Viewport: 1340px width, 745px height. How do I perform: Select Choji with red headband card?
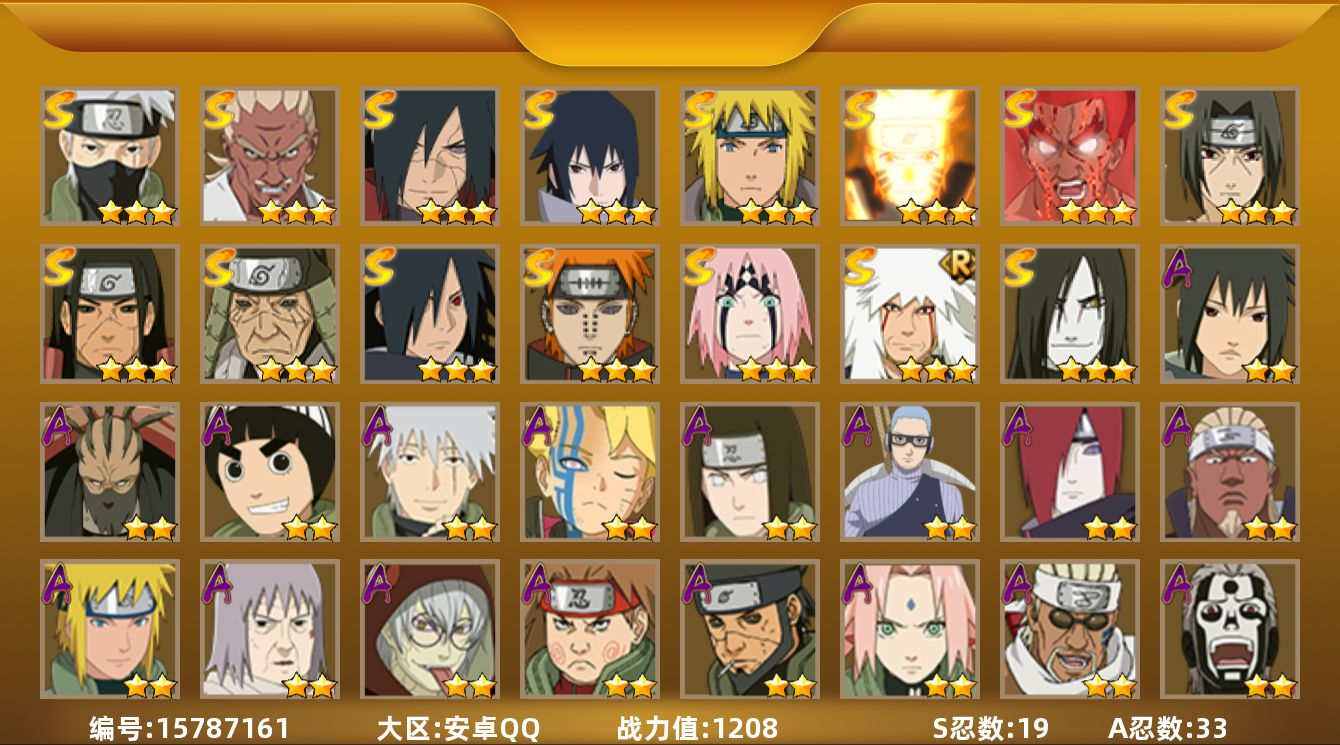pos(589,629)
